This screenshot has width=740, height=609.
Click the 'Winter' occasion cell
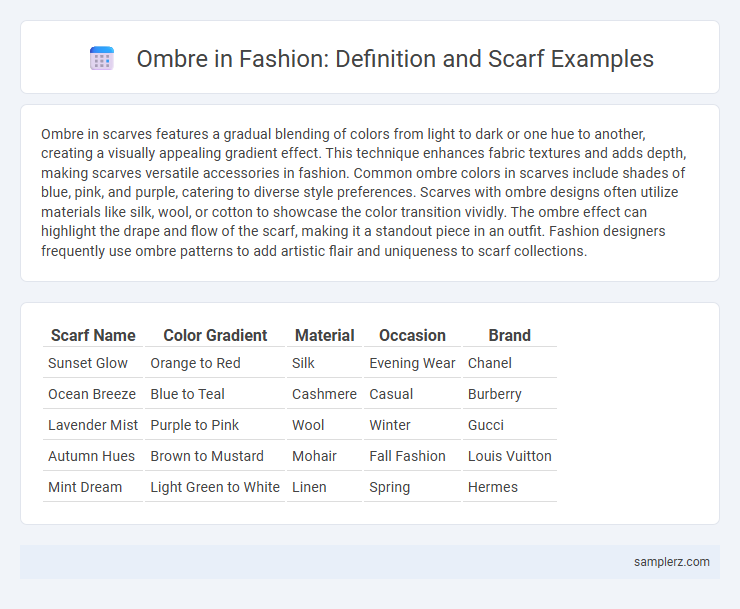412,425
